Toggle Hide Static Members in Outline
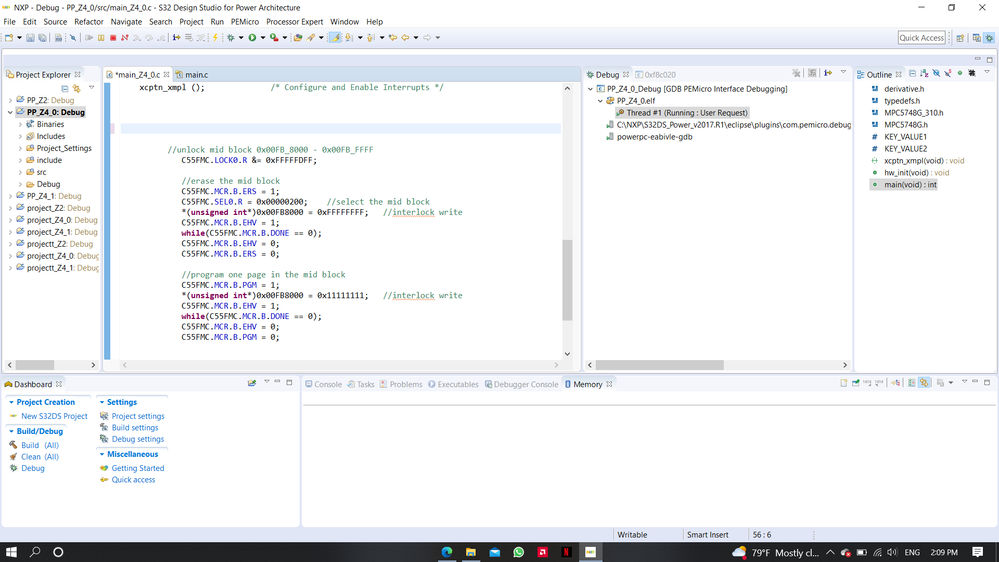Screen dimensions: 999x562 [947, 74]
